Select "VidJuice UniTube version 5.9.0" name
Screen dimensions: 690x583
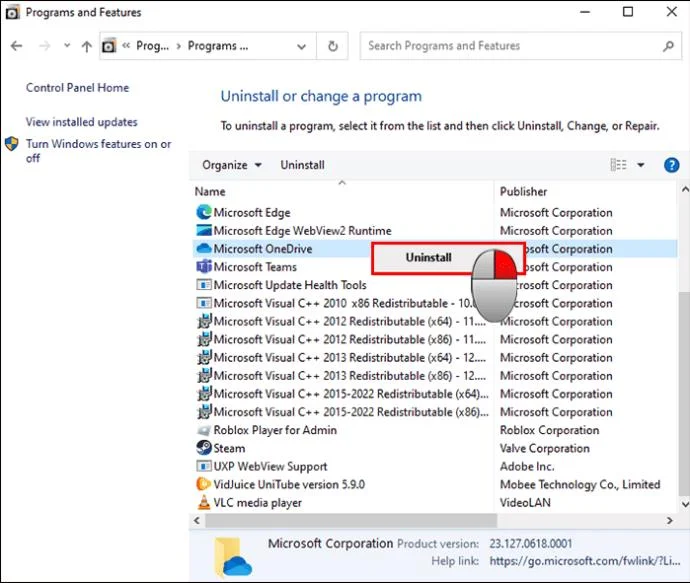289,484
